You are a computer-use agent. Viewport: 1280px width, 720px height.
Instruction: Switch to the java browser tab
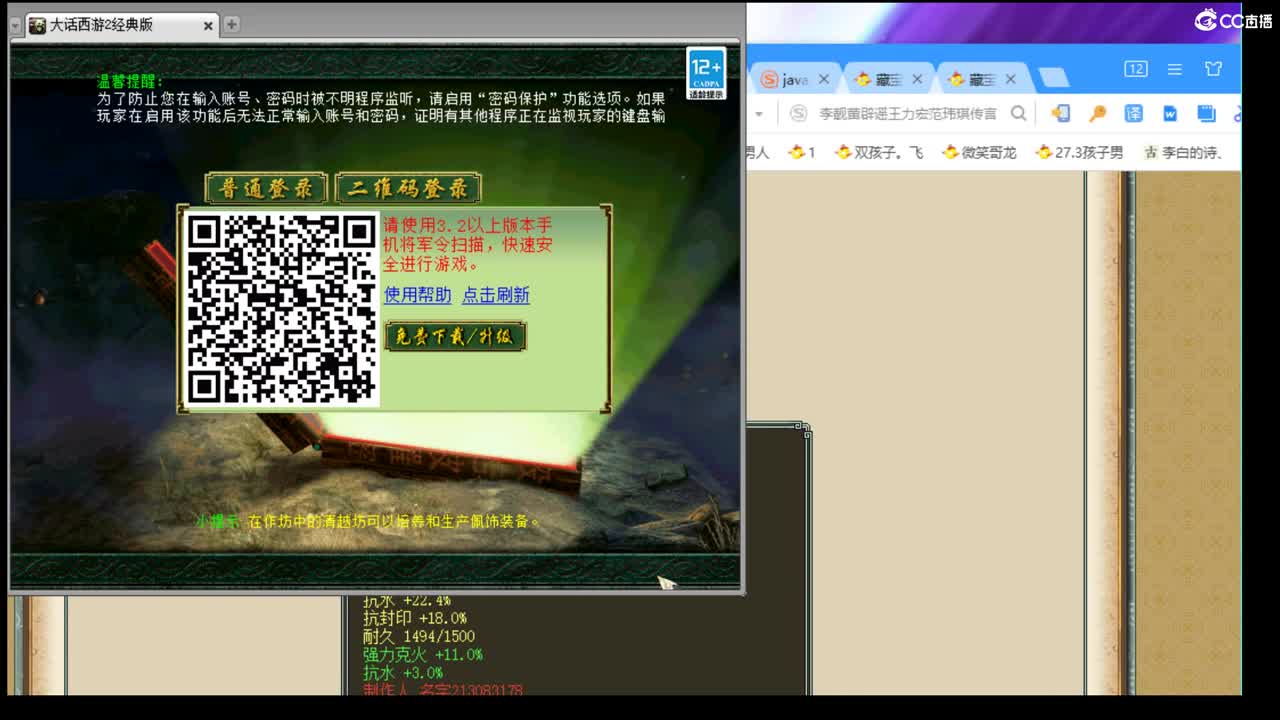(794, 79)
